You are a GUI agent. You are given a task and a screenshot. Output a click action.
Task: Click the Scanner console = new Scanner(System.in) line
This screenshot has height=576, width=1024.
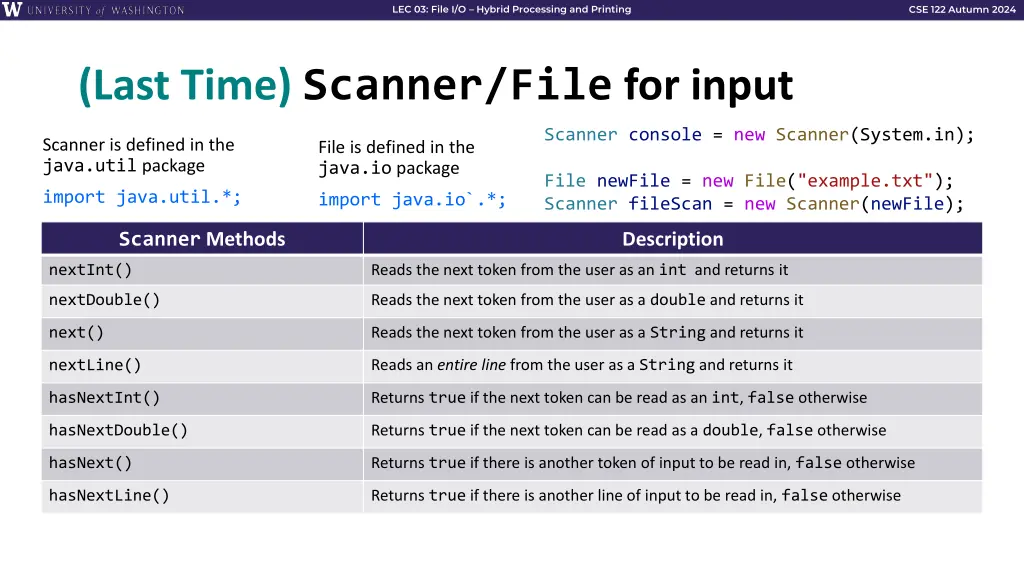[759, 135]
